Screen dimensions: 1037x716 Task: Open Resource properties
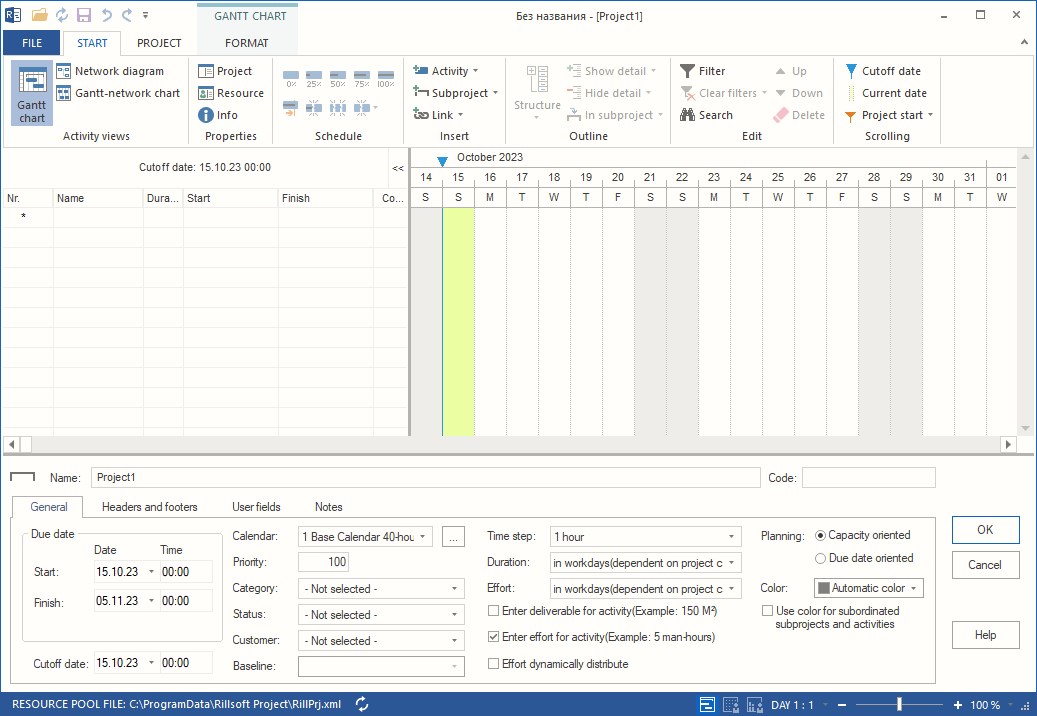point(231,93)
